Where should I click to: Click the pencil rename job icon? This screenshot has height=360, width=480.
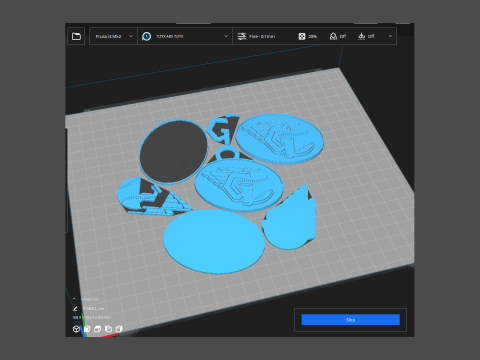click(75, 308)
